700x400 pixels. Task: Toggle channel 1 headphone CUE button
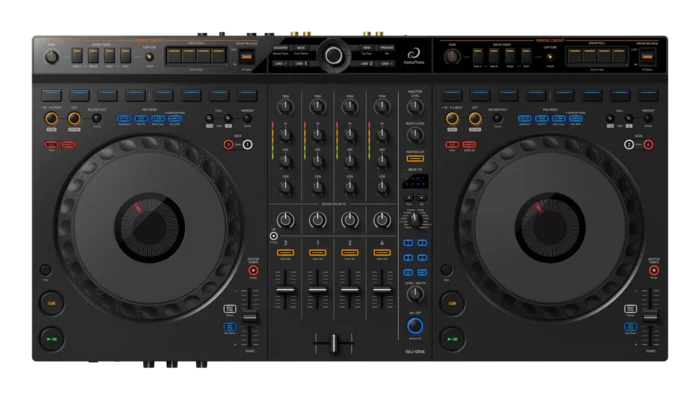(317, 254)
